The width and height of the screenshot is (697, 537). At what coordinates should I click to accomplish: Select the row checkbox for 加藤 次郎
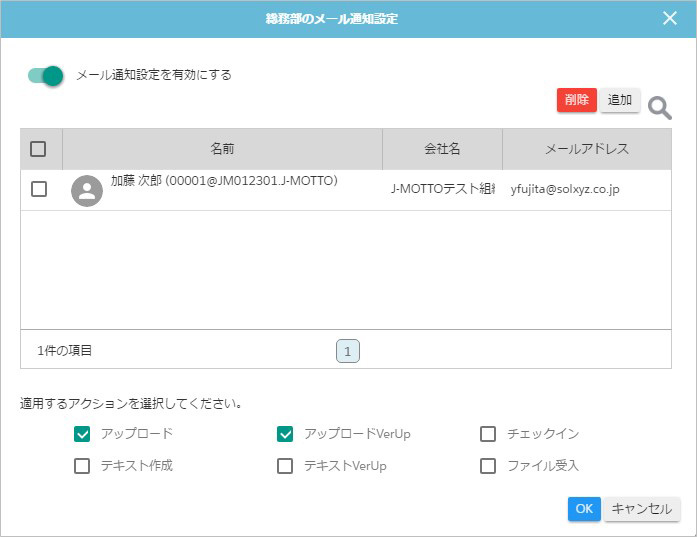pyautogui.click(x=39, y=189)
